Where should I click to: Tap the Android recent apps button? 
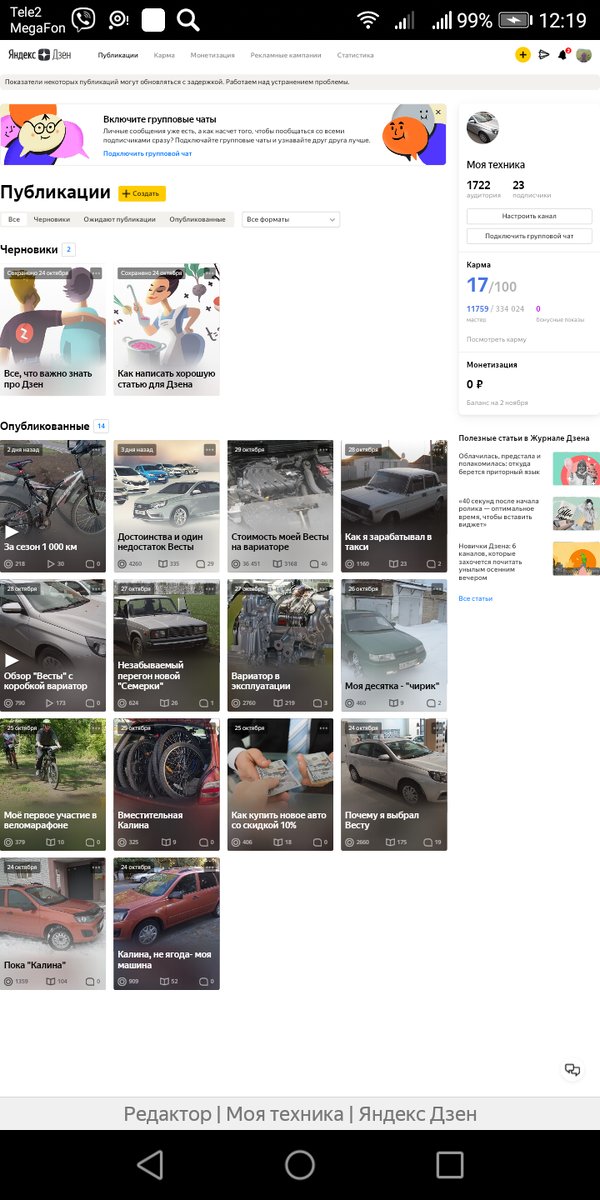click(x=450, y=1164)
